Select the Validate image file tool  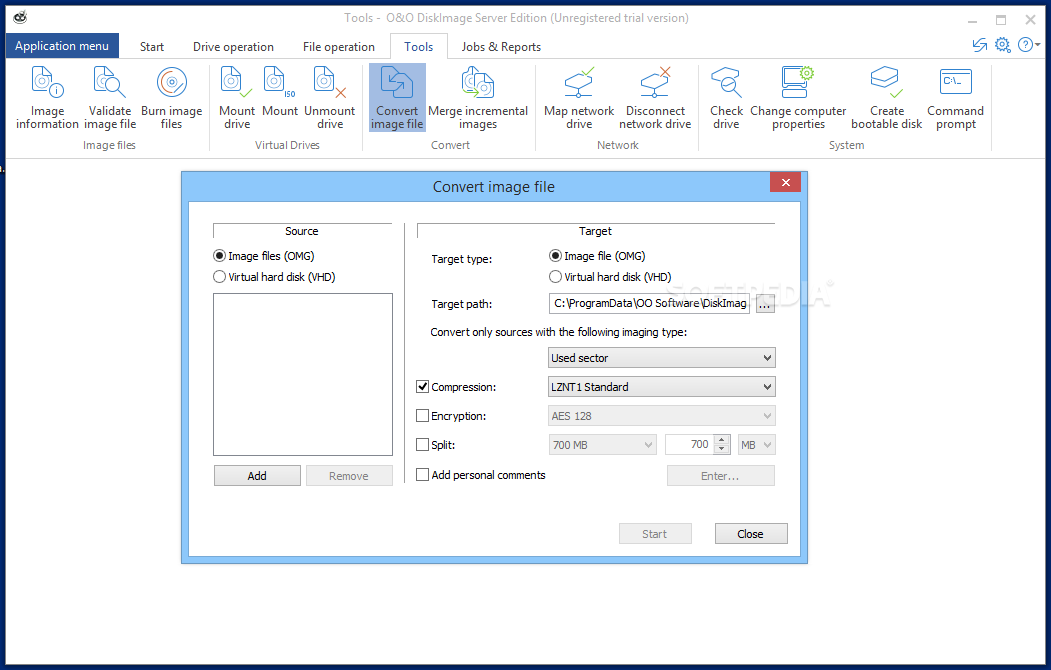coord(110,98)
